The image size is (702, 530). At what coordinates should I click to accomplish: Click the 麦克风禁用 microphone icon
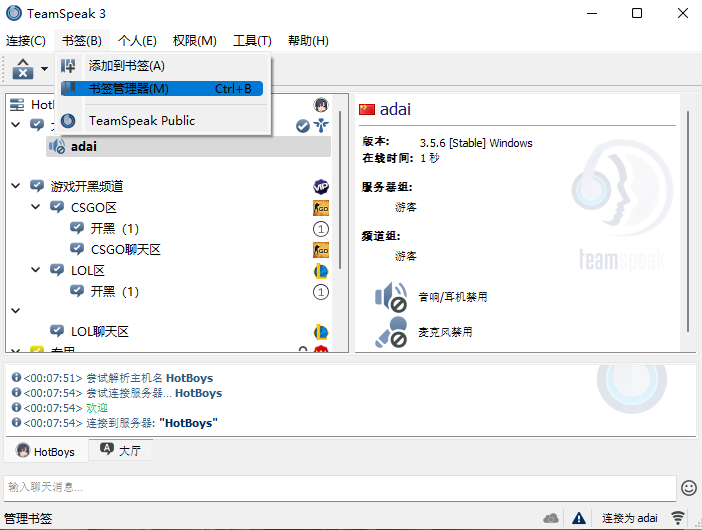tap(391, 332)
